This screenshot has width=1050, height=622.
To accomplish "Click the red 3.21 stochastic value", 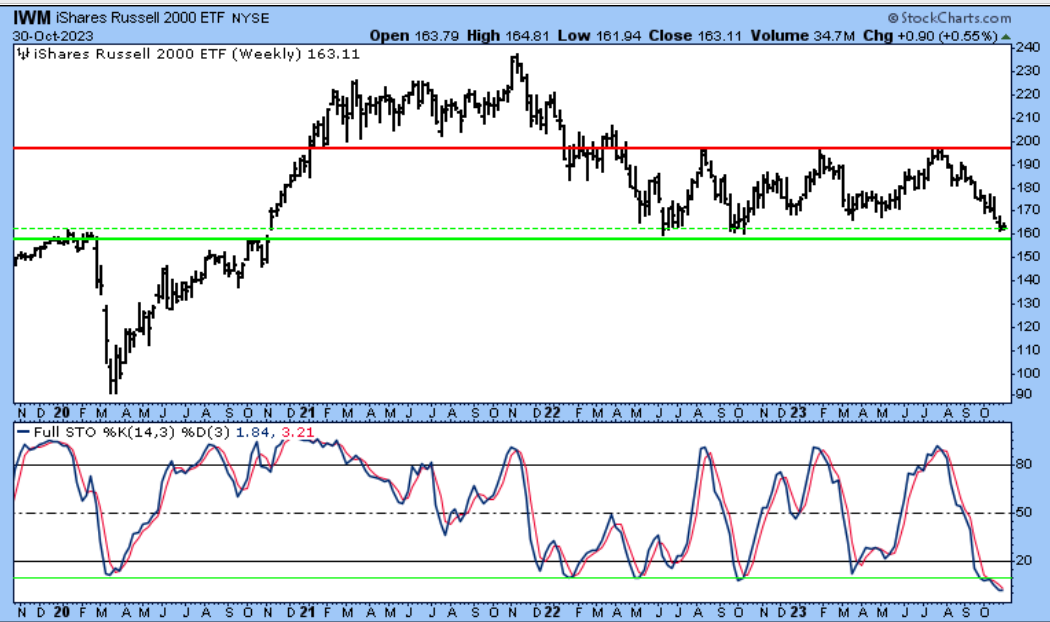I will 297,433.
